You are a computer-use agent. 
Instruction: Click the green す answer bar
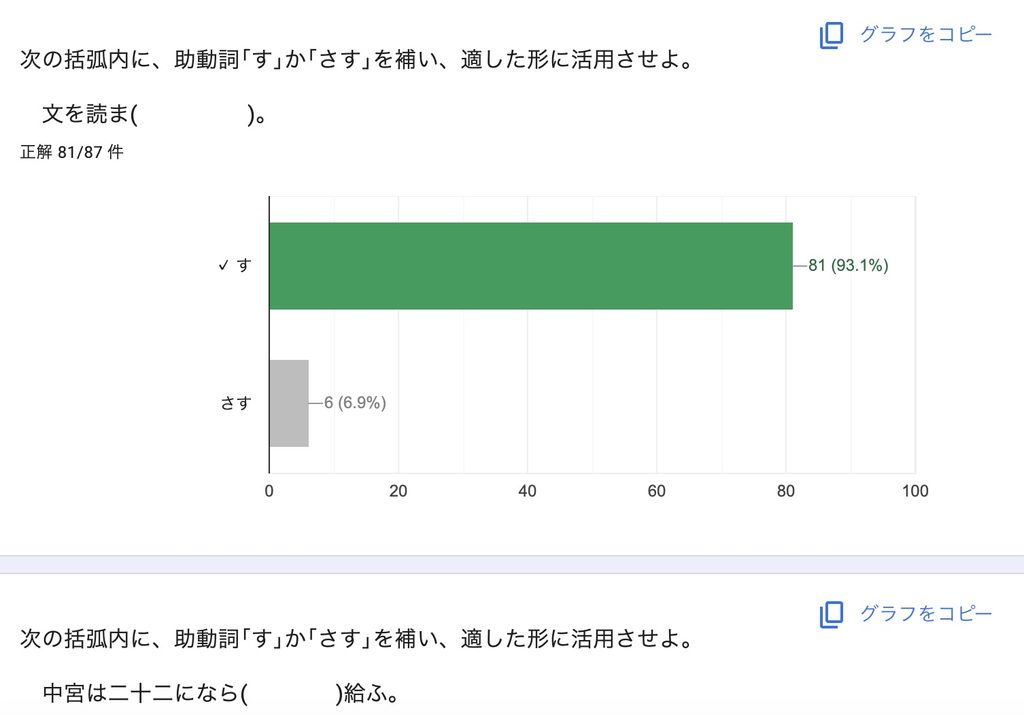[531, 266]
